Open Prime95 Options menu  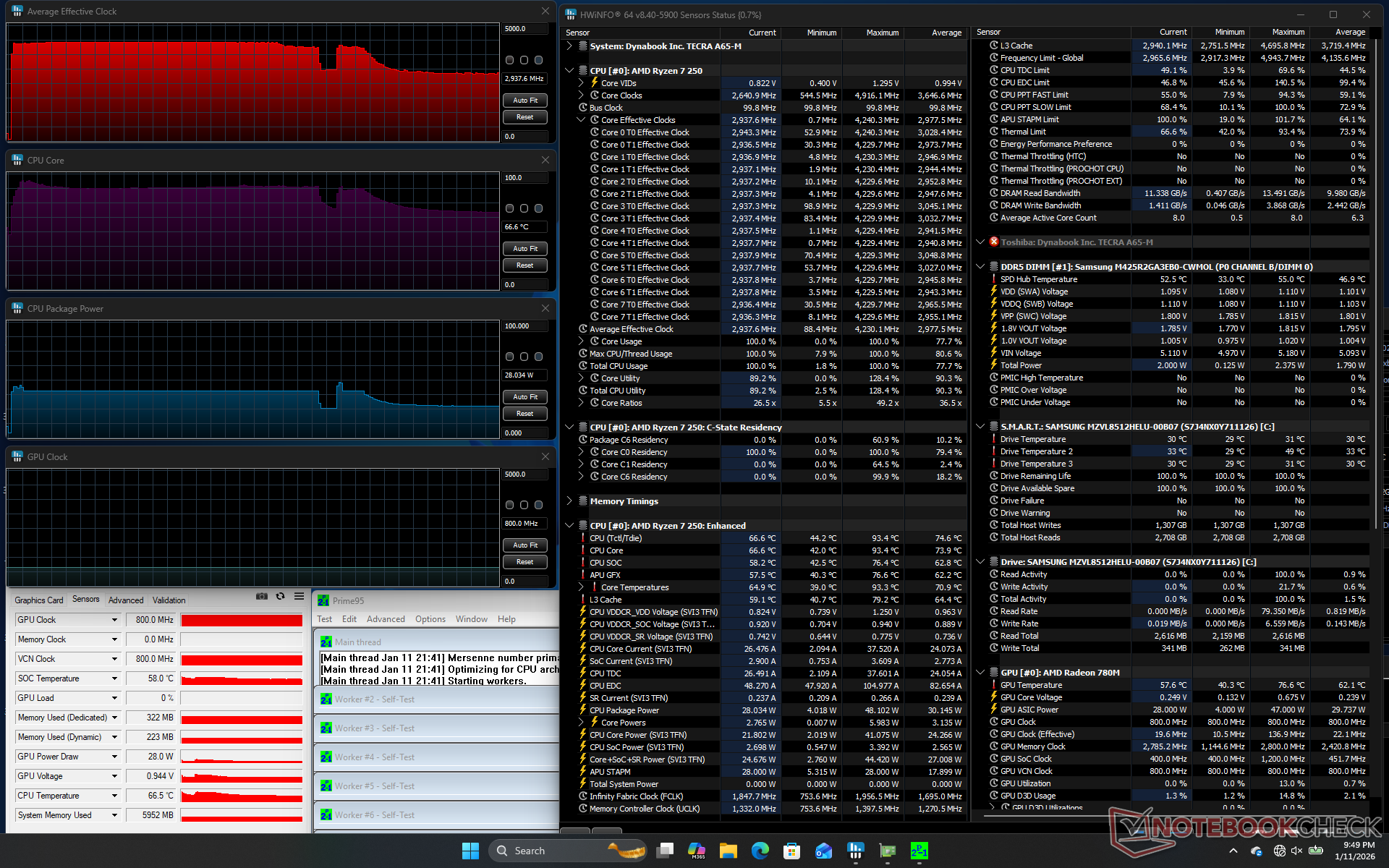tap(430, 619)
